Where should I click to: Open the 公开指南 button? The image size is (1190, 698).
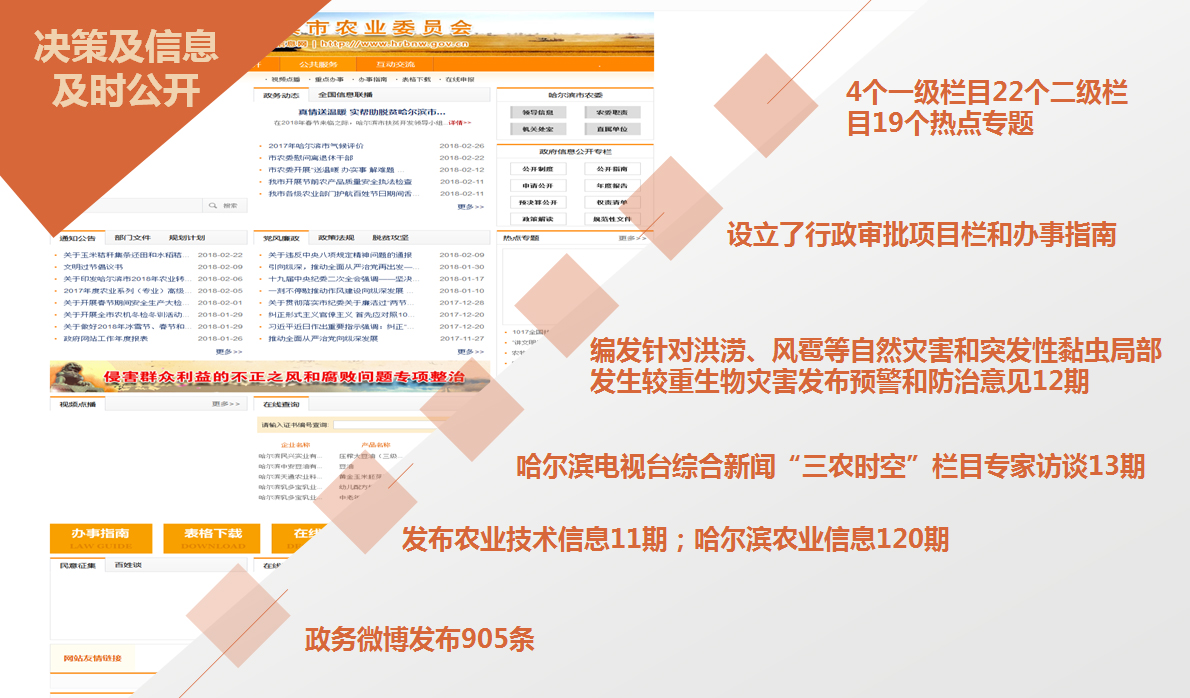612,169
